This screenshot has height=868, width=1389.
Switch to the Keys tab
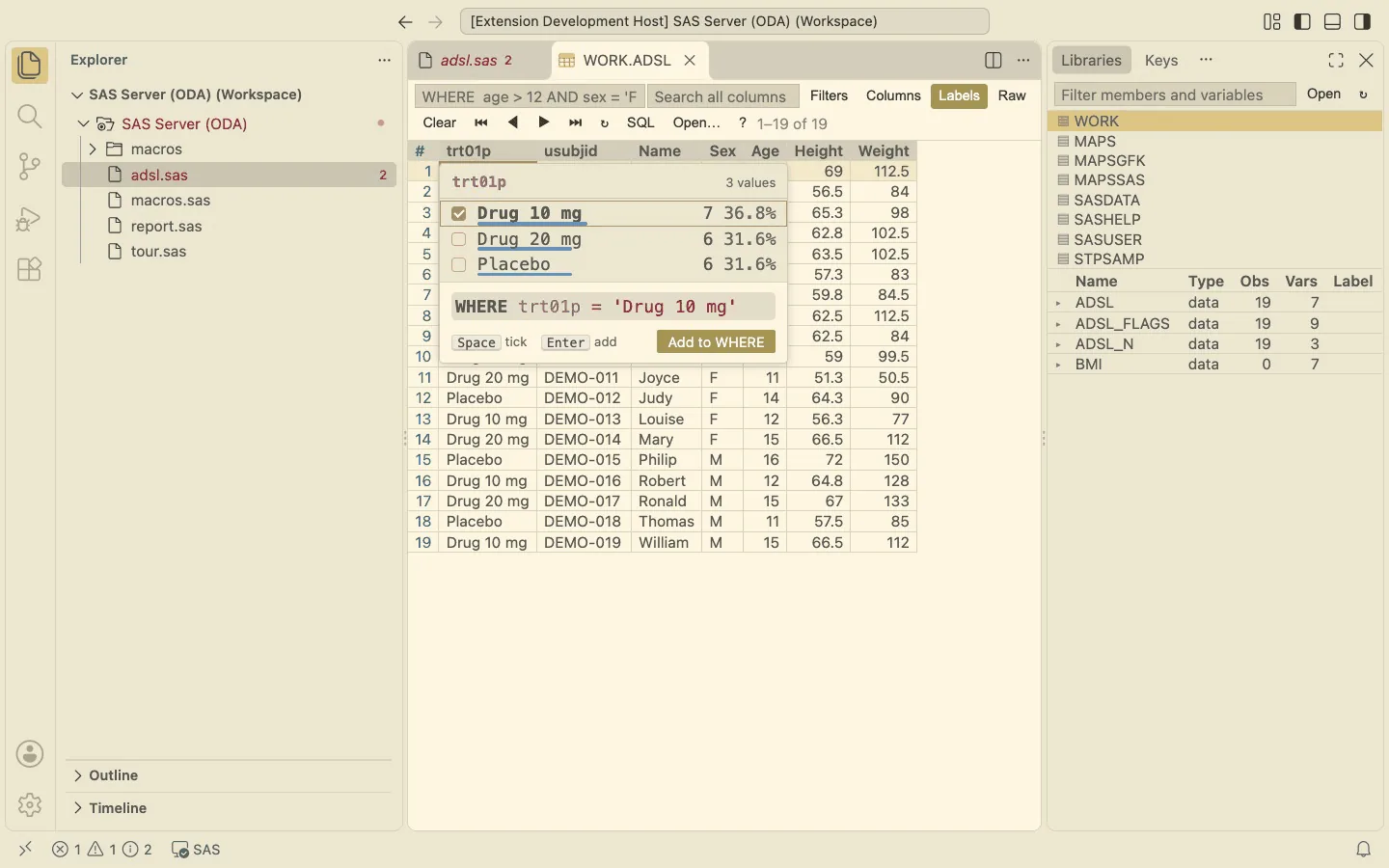tap(1161, 60)
